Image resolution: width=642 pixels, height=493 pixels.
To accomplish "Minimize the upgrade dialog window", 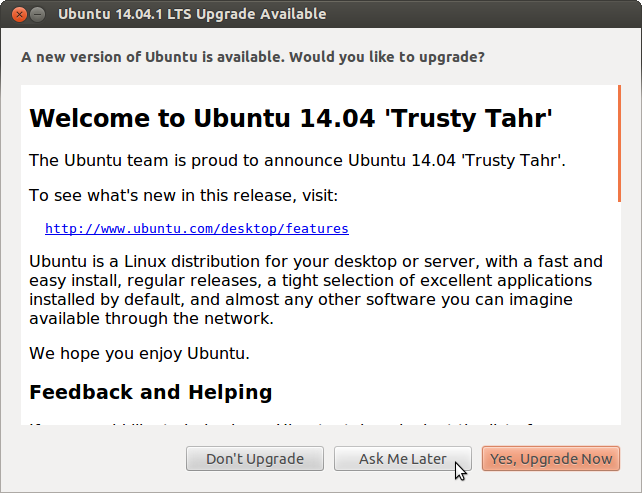I will [38, 14].
